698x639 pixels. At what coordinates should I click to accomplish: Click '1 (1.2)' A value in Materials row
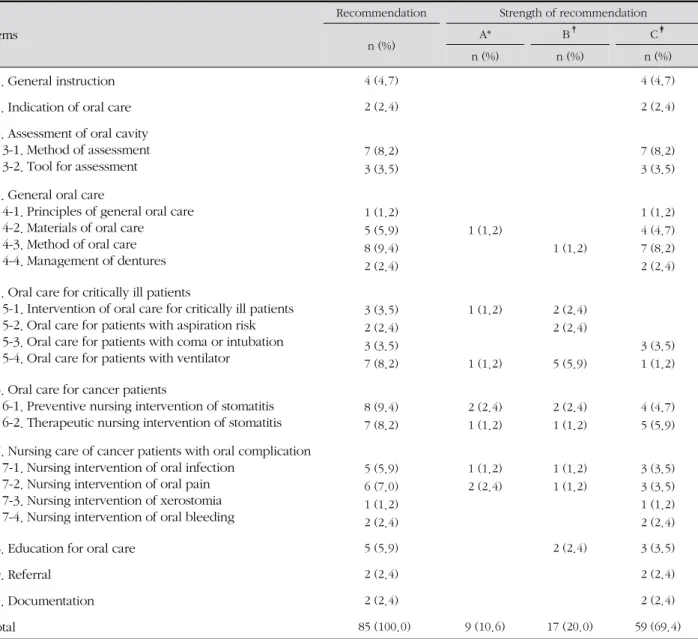click(485, 230)
